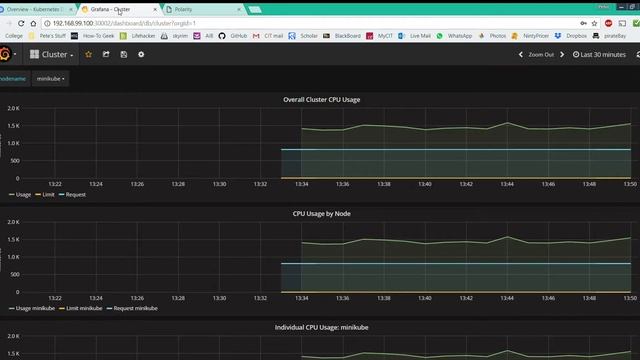Open BlackBoard bookmark

[342, 36]
